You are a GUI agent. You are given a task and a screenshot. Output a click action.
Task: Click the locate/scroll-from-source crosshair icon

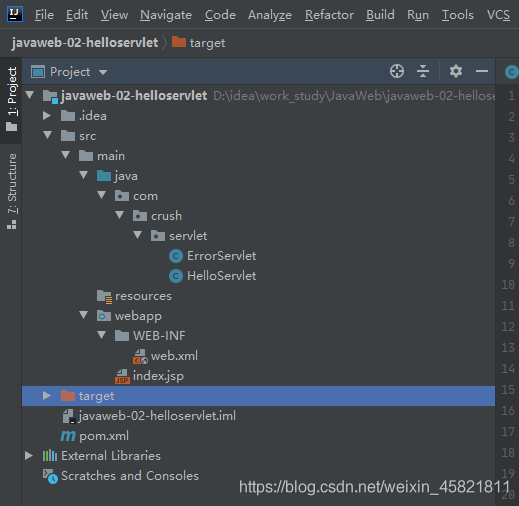pos(397,71)
